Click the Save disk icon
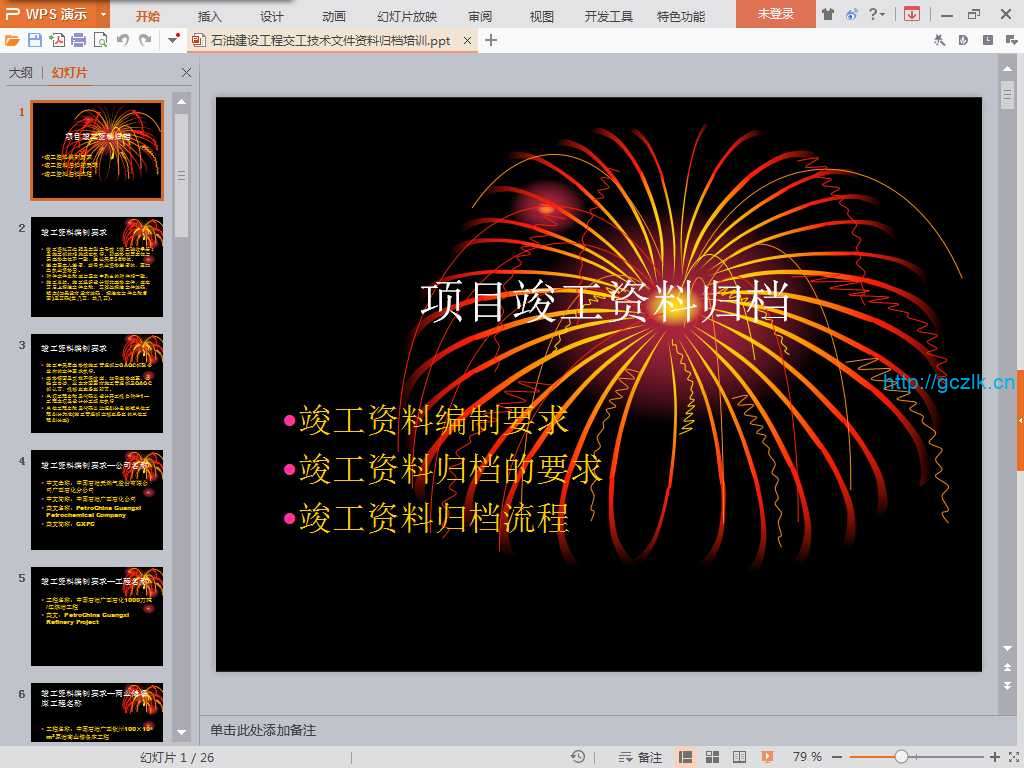Image resolution: width=1024 pixels, height=768 pixels. 35,40
